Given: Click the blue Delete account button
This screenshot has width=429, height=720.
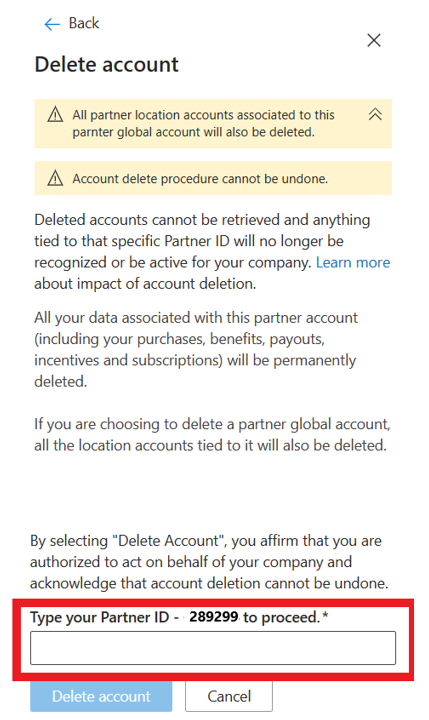Looking at the screenshot, I should pos(101,696).
